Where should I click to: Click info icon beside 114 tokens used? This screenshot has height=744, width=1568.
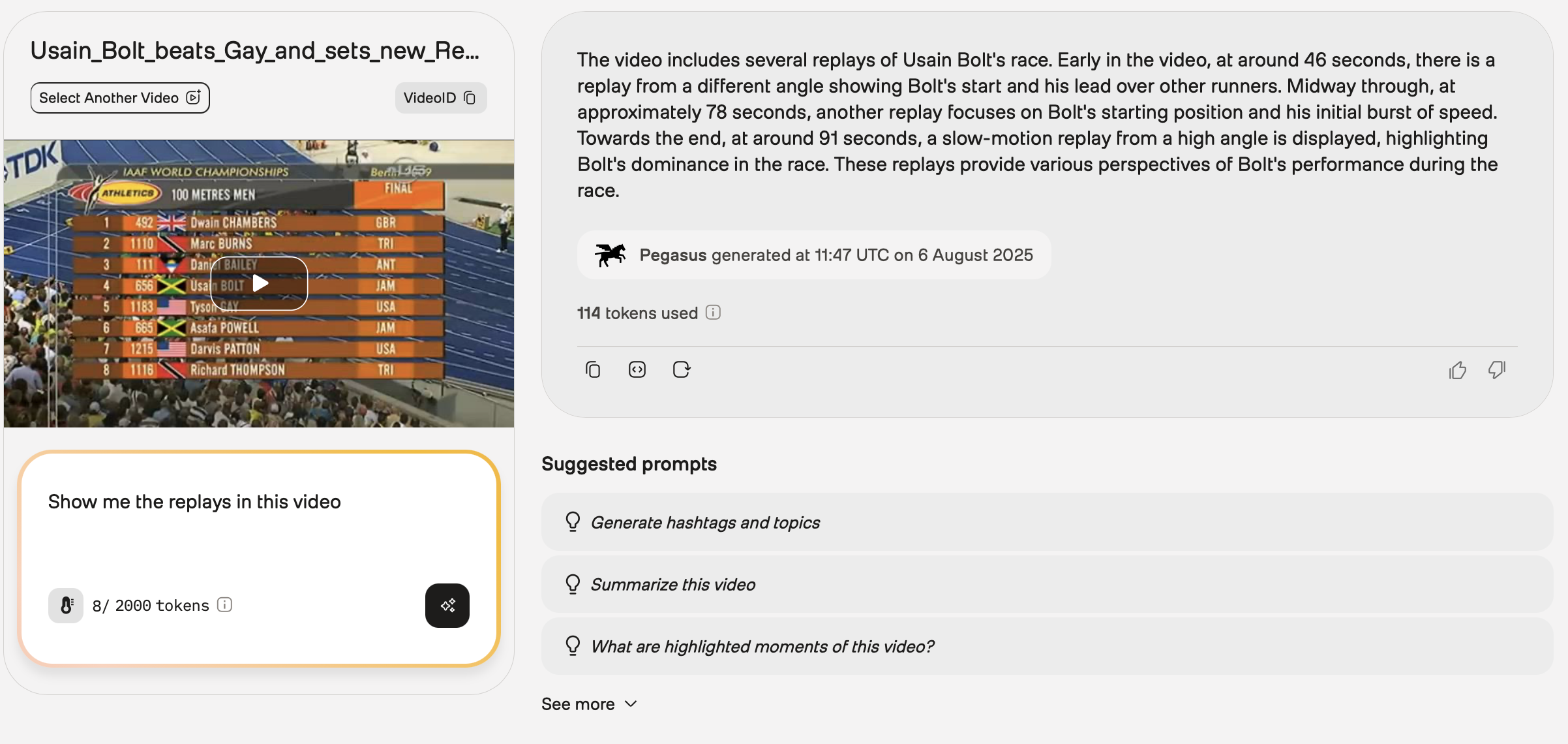[713, 313]
